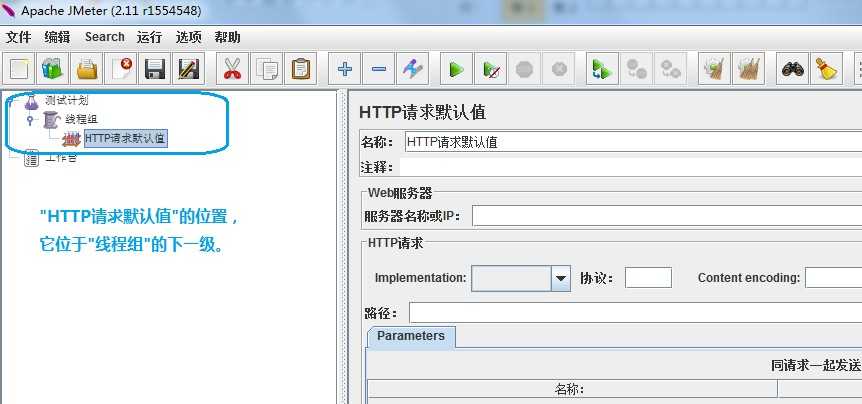Screen dimensions: 862x404
Task: Click the Remote Stop All icon
Action: tap(637, 69)
